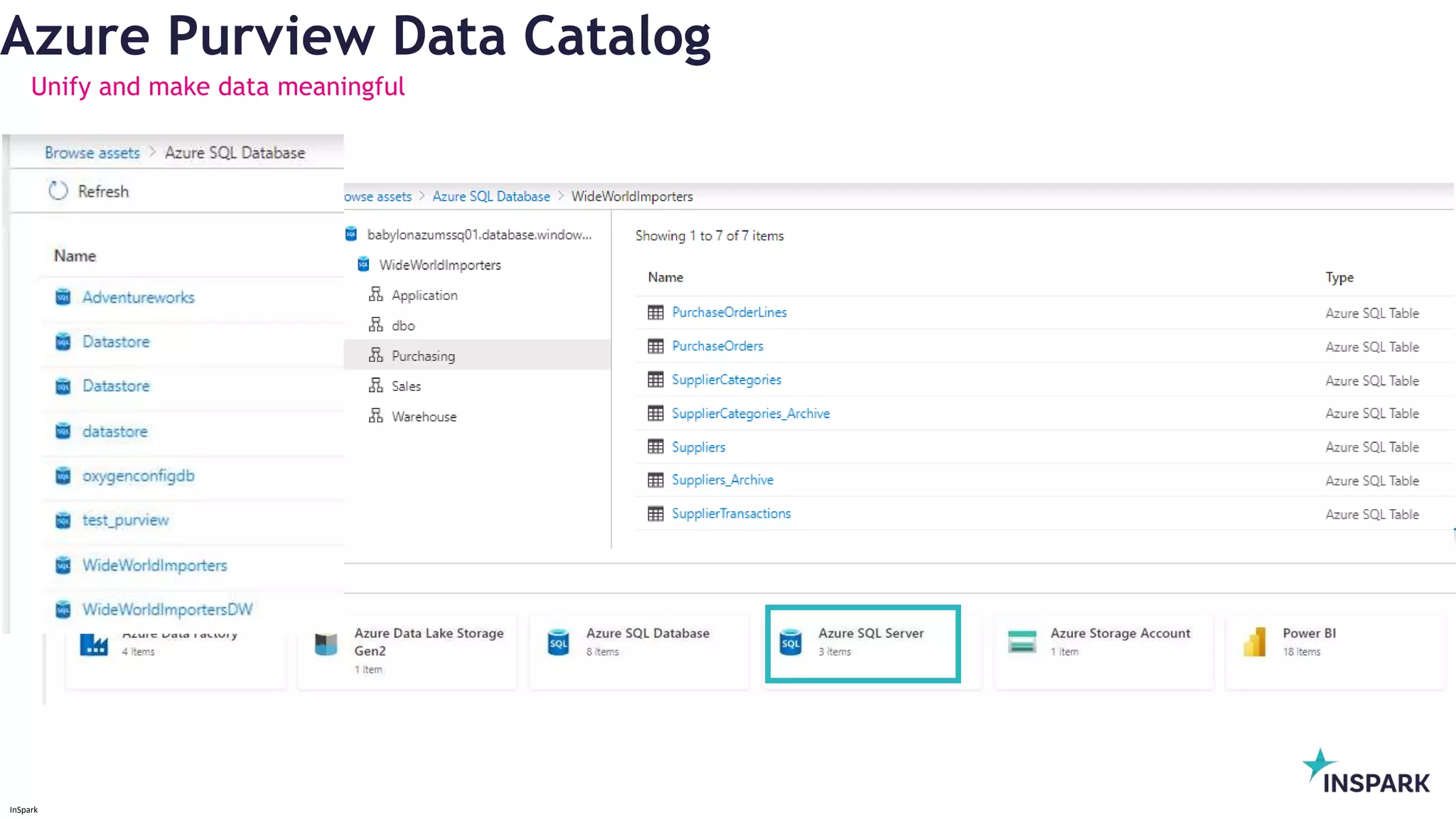Open the lowercase datastore database link

tap(115, 432)
